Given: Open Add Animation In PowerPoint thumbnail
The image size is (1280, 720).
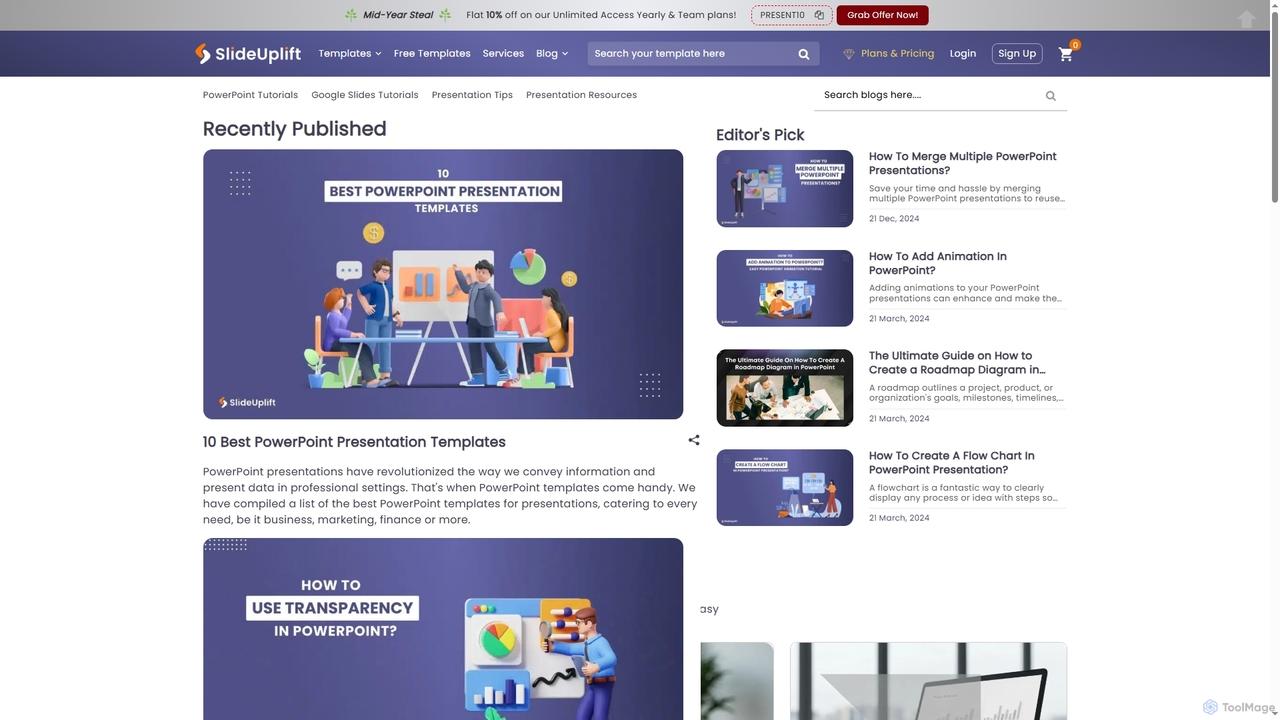Looking at the screenshot, I should (x=785, y=288).
